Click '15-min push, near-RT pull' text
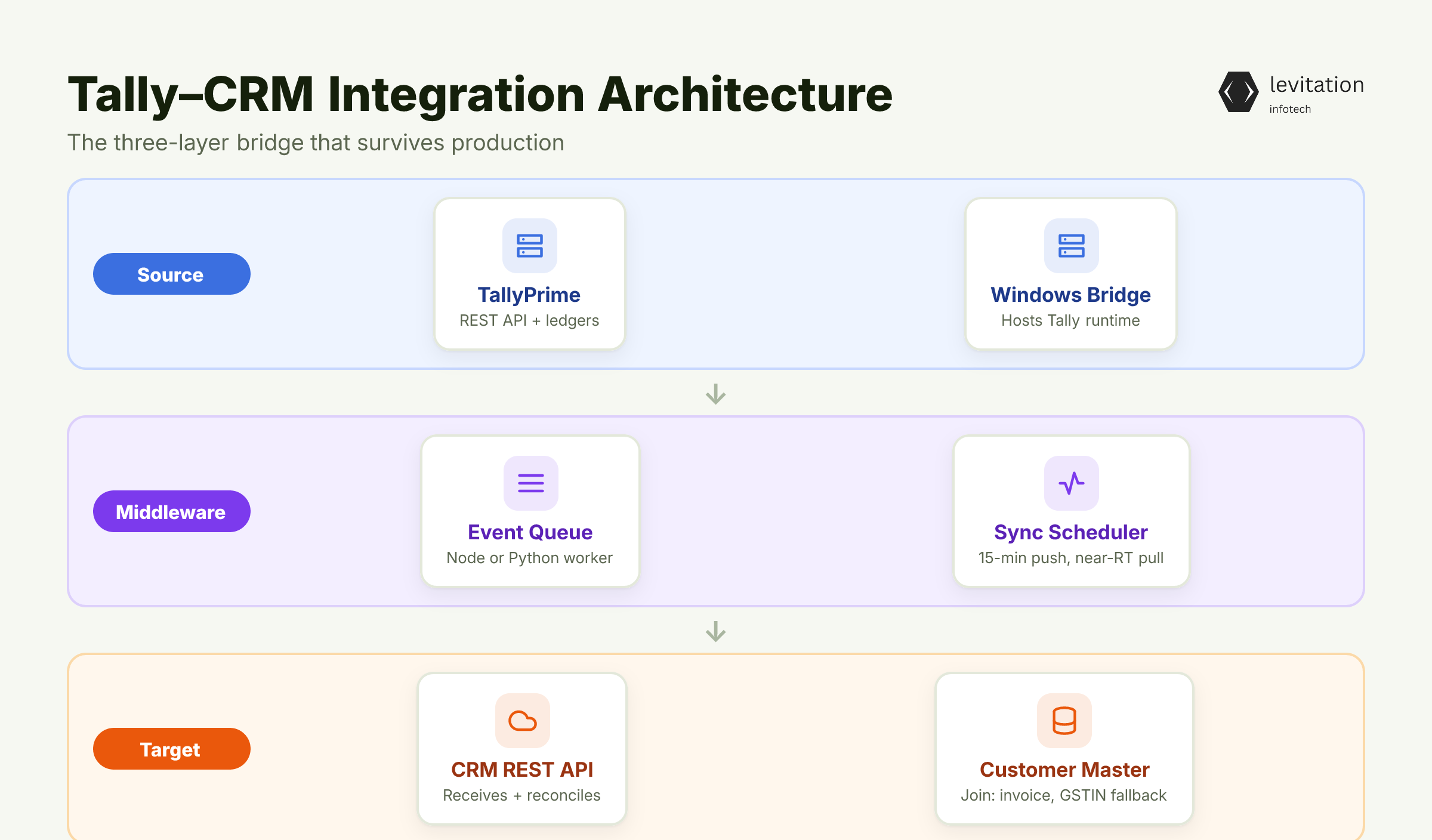 coord(1071,558)
